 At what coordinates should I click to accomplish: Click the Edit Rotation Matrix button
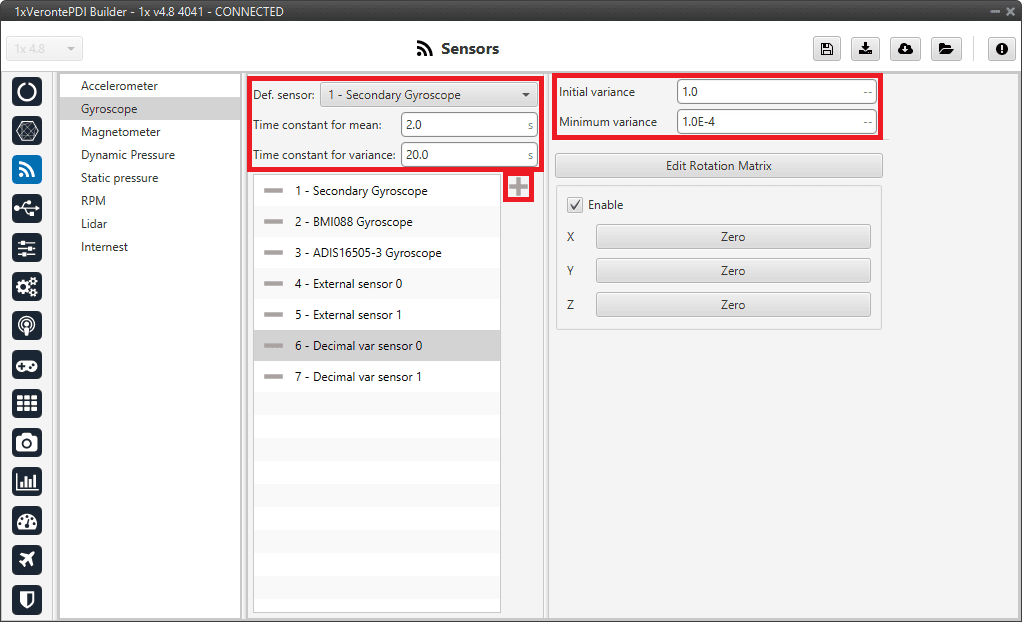coord(718,166)
